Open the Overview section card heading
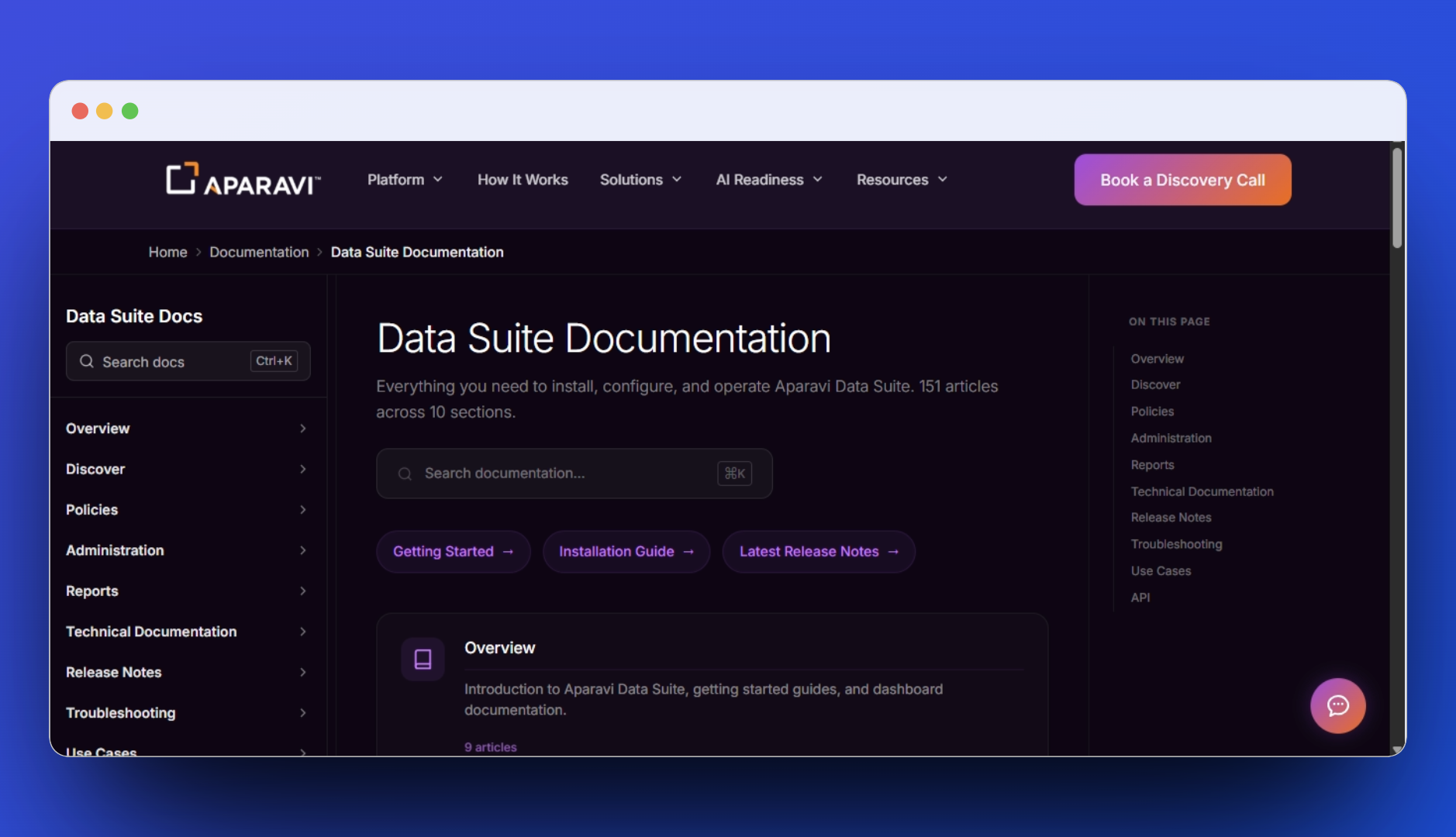This screenshot has width=1456, height=837. (499, 648)
